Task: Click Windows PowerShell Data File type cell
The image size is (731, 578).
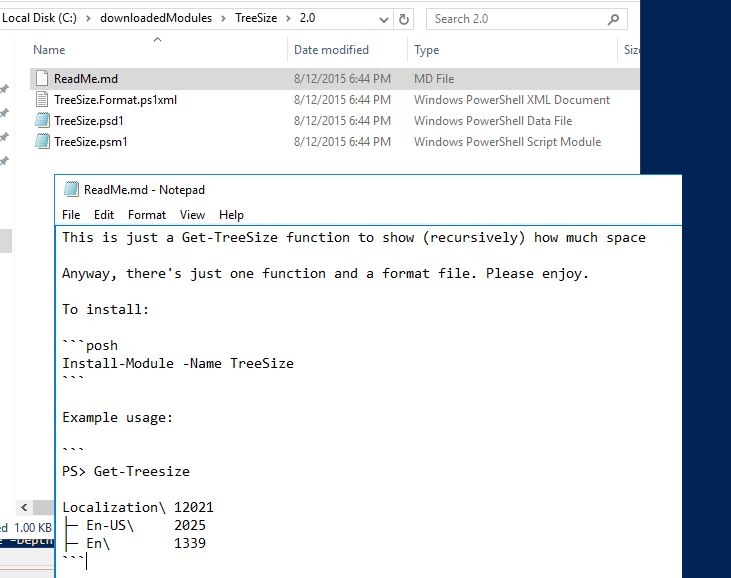Action: (493, 121)
